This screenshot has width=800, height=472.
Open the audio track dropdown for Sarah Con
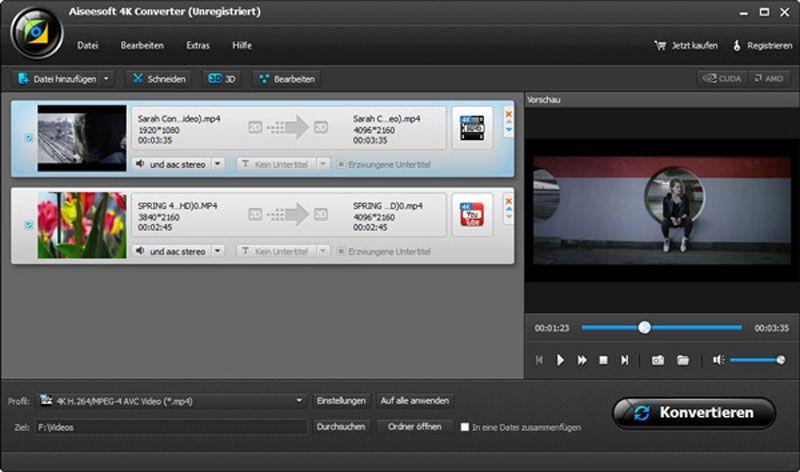coord(218,164)
